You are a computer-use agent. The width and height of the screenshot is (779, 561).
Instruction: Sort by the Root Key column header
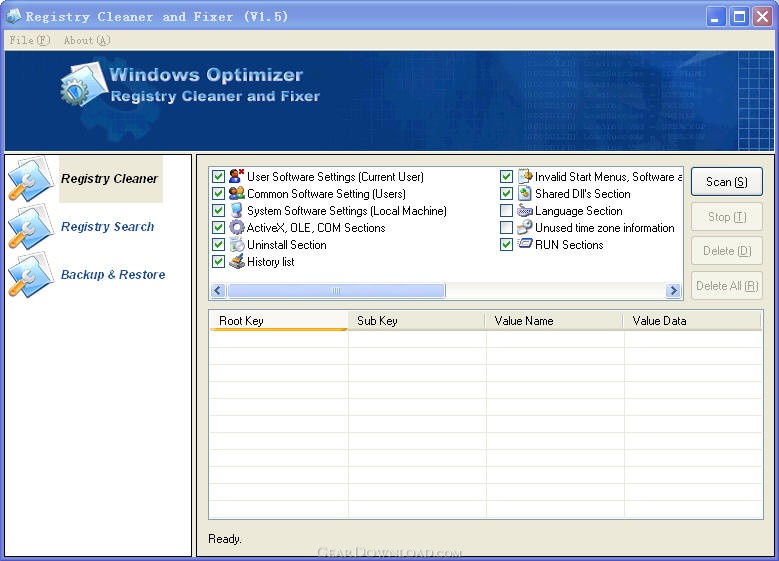tap(278, 321)
